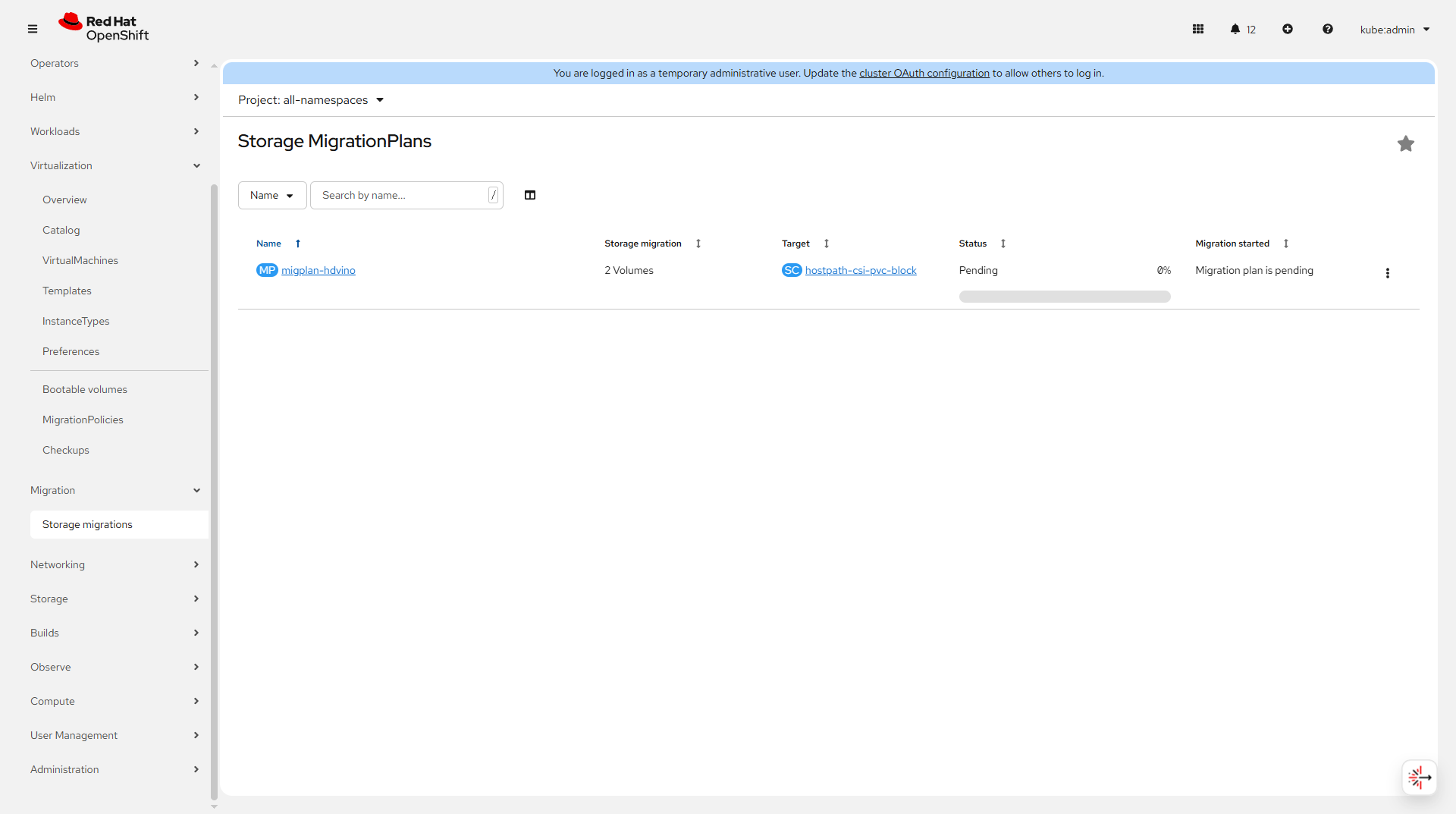Click the 'Pending' status text
This screenshot has width=1456, height=814.
(978, 270)
